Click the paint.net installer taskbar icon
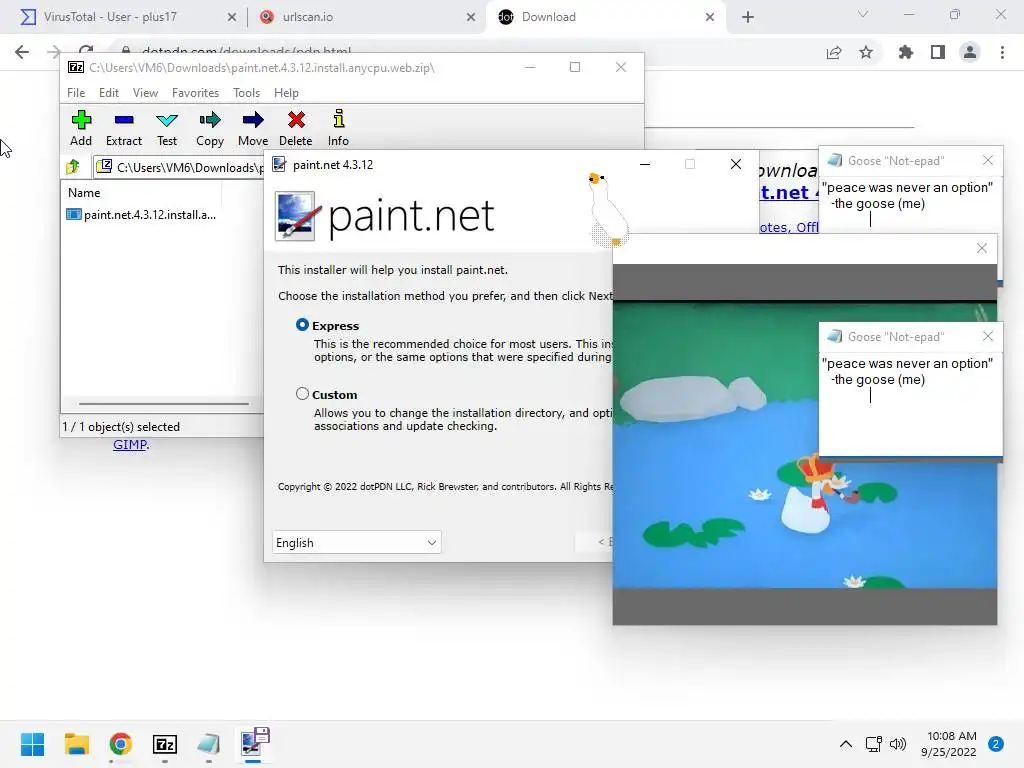The width and height of the screenshot is (1024, 768). coord(254,743)
